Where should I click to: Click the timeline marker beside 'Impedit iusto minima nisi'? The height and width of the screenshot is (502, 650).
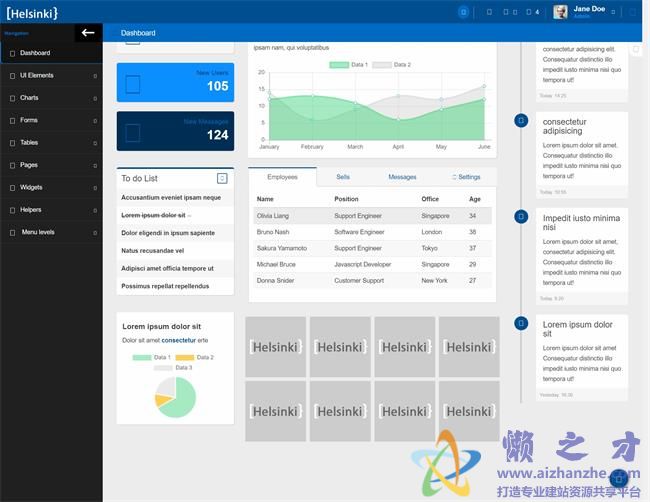click(521, 216)
